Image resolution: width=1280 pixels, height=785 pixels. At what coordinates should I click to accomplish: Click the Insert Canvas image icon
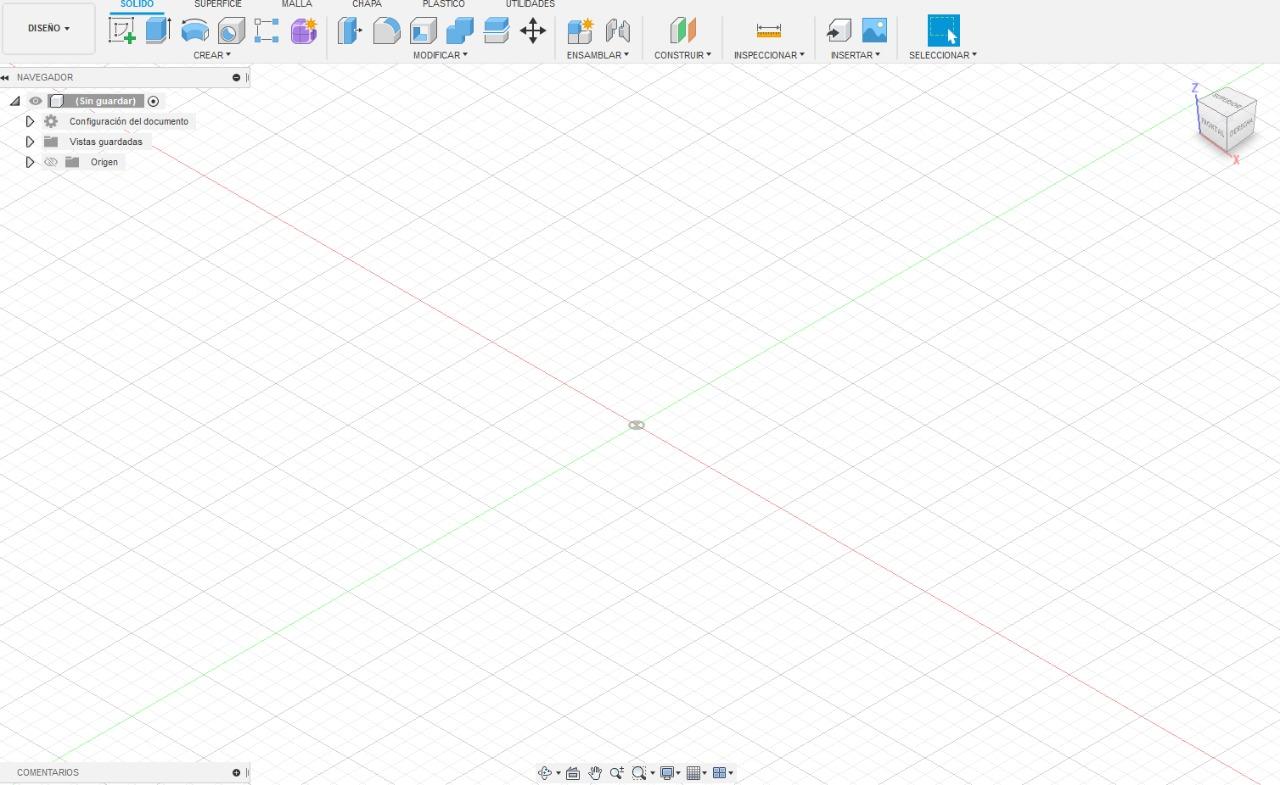click(x=874, y=31)
